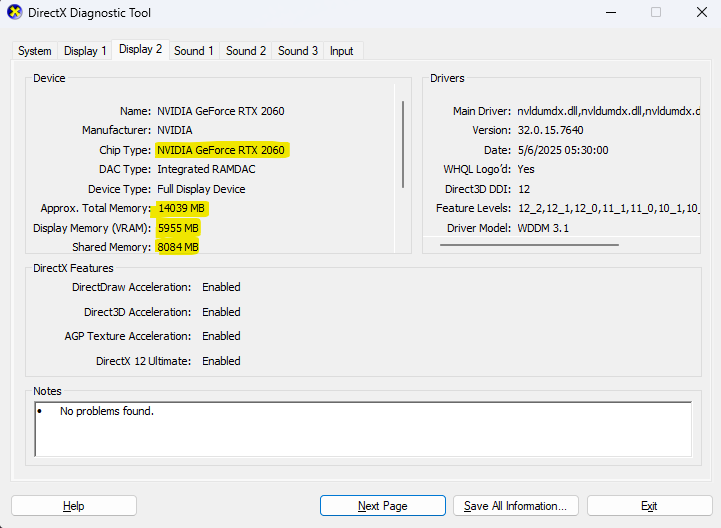The width and height of the screenshot is (721, 528).
Task: Click inside the Notes text box
Action: pos(363,429)
